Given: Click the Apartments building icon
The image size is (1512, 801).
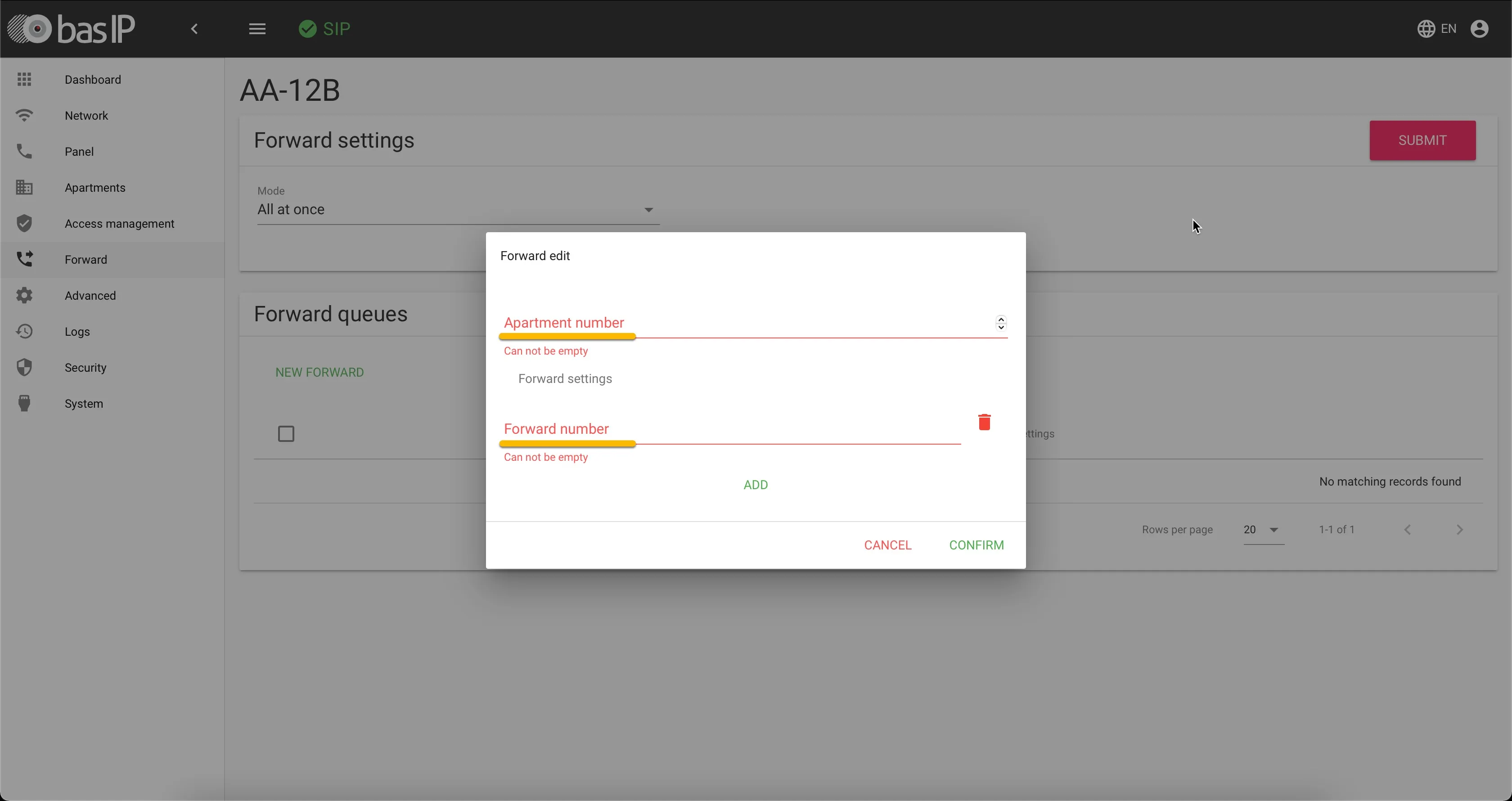Looking at the screenshot, I should (x=24, y=187).
